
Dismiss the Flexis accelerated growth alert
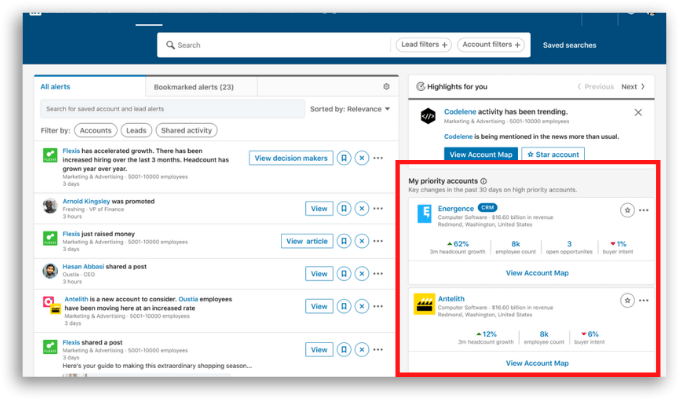(362, 158)
